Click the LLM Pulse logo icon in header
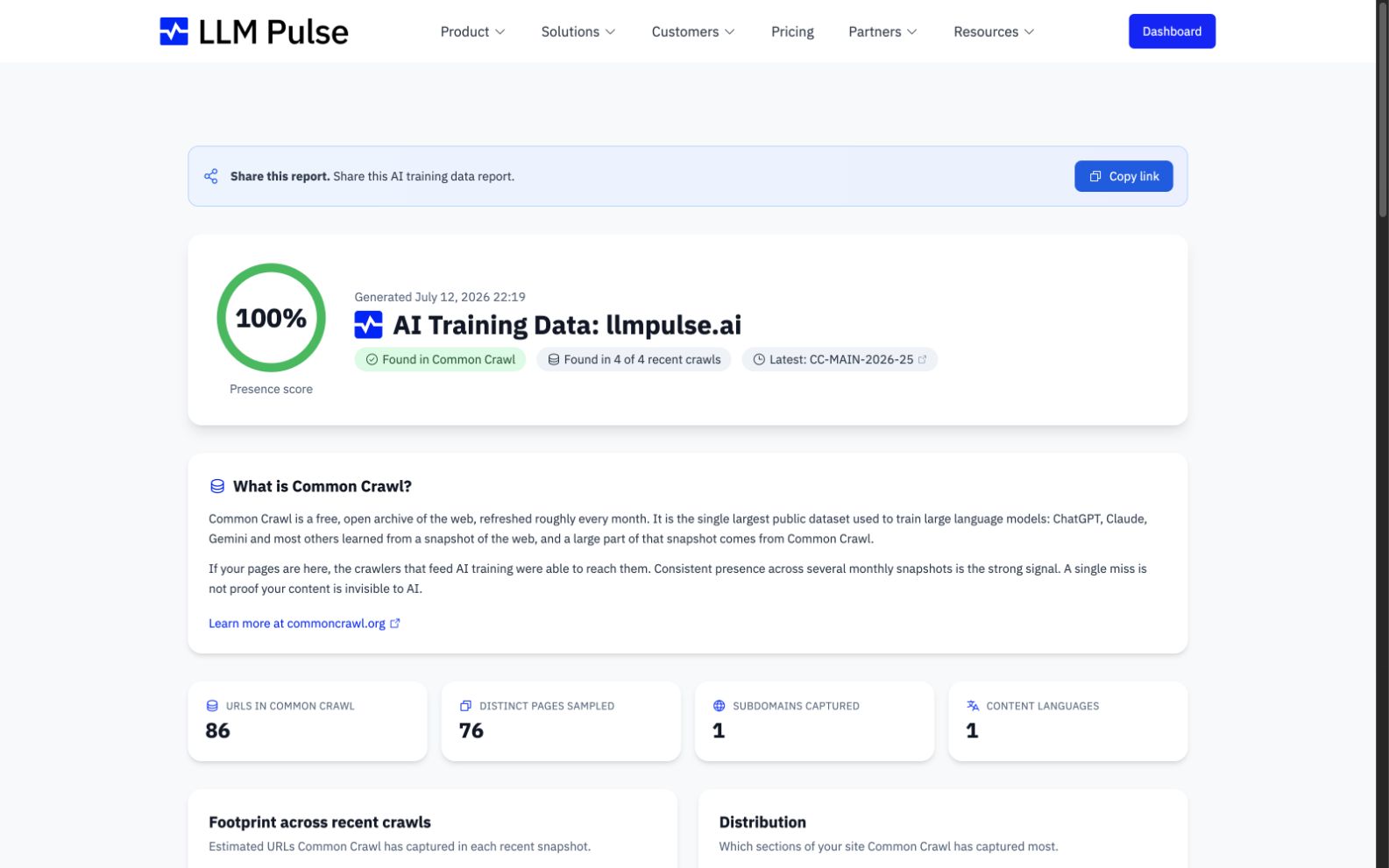The height and width of the screenshot is (868, 1389). pos(174,32)
